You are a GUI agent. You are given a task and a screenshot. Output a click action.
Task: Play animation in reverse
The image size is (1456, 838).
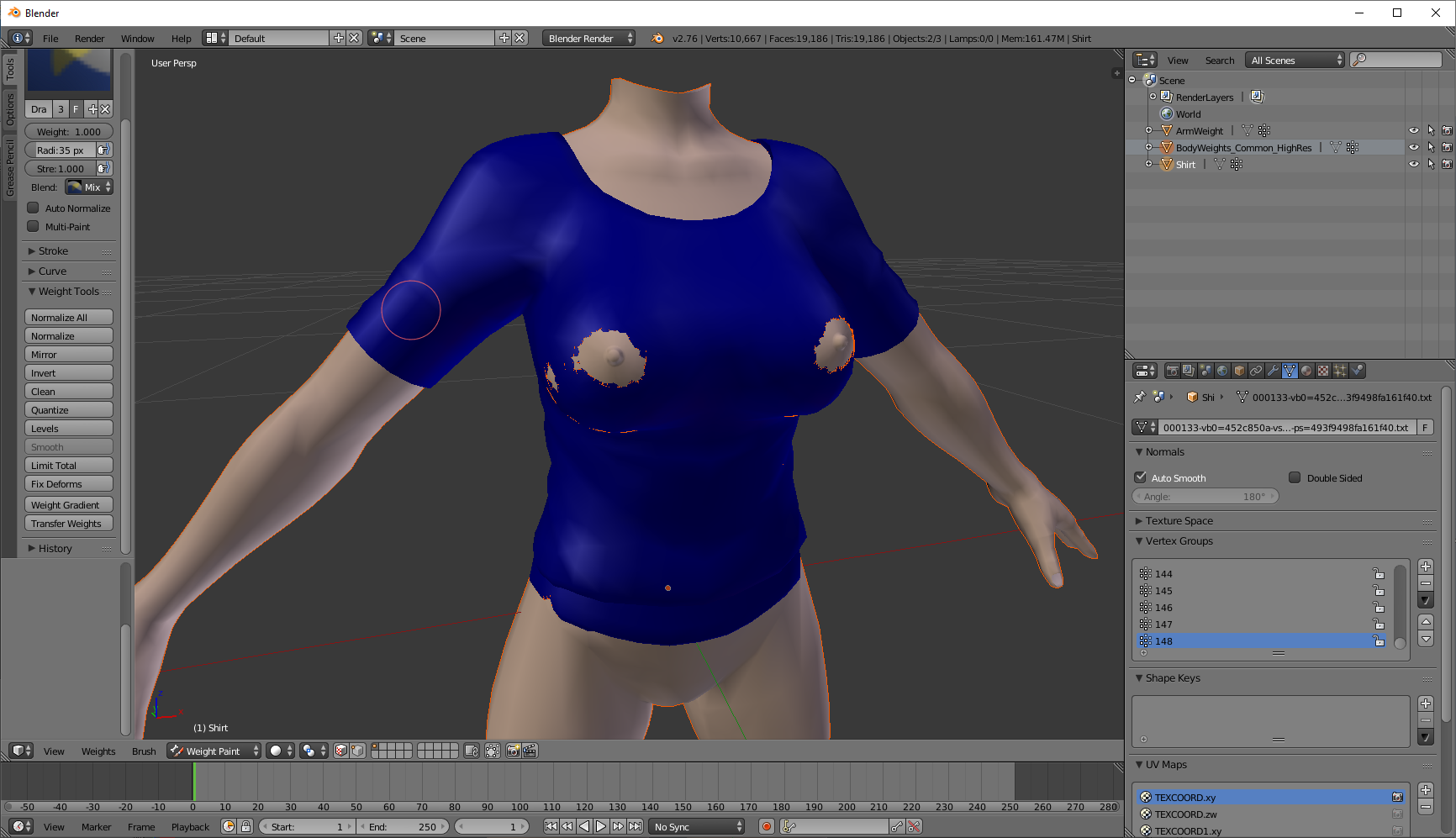584,826
